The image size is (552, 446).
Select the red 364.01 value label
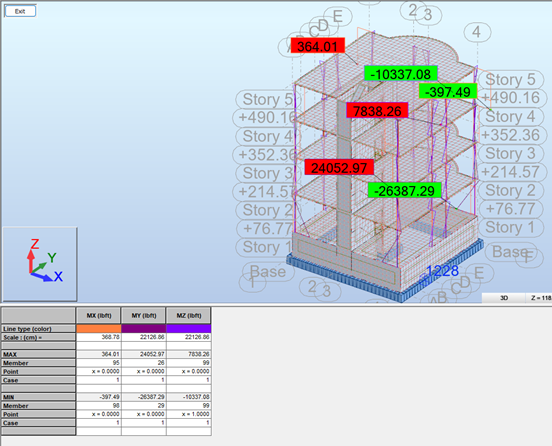[x=318, y=46]
